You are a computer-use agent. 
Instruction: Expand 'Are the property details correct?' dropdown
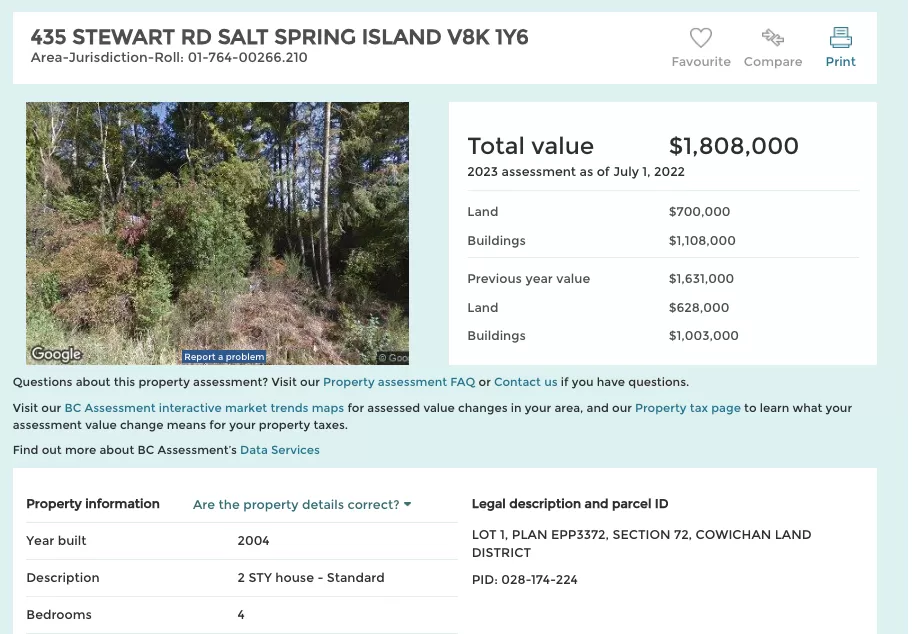coord(302,505)
